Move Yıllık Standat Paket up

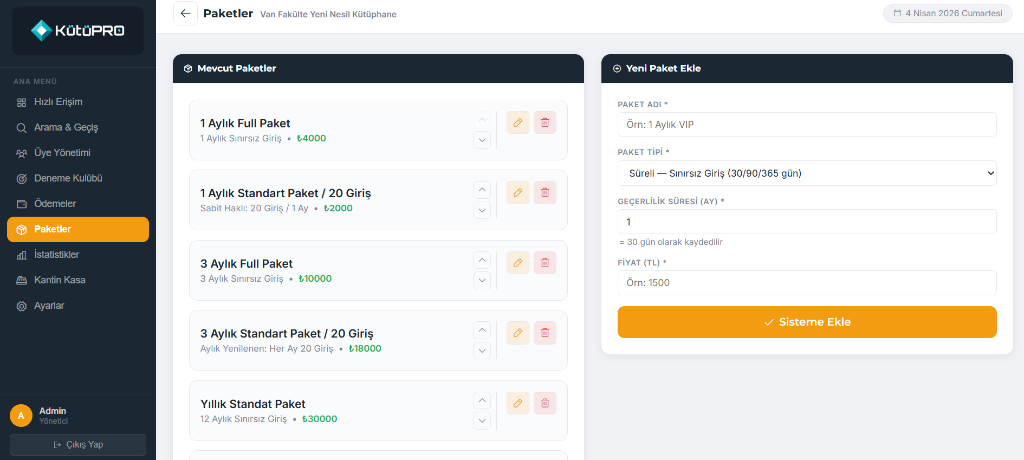coord(481,401)
